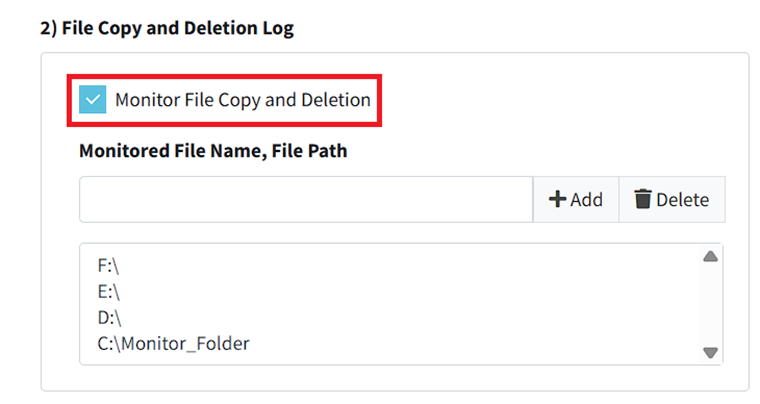
Task: Select the E:\ path entry
Action: (x=109, y=292)
